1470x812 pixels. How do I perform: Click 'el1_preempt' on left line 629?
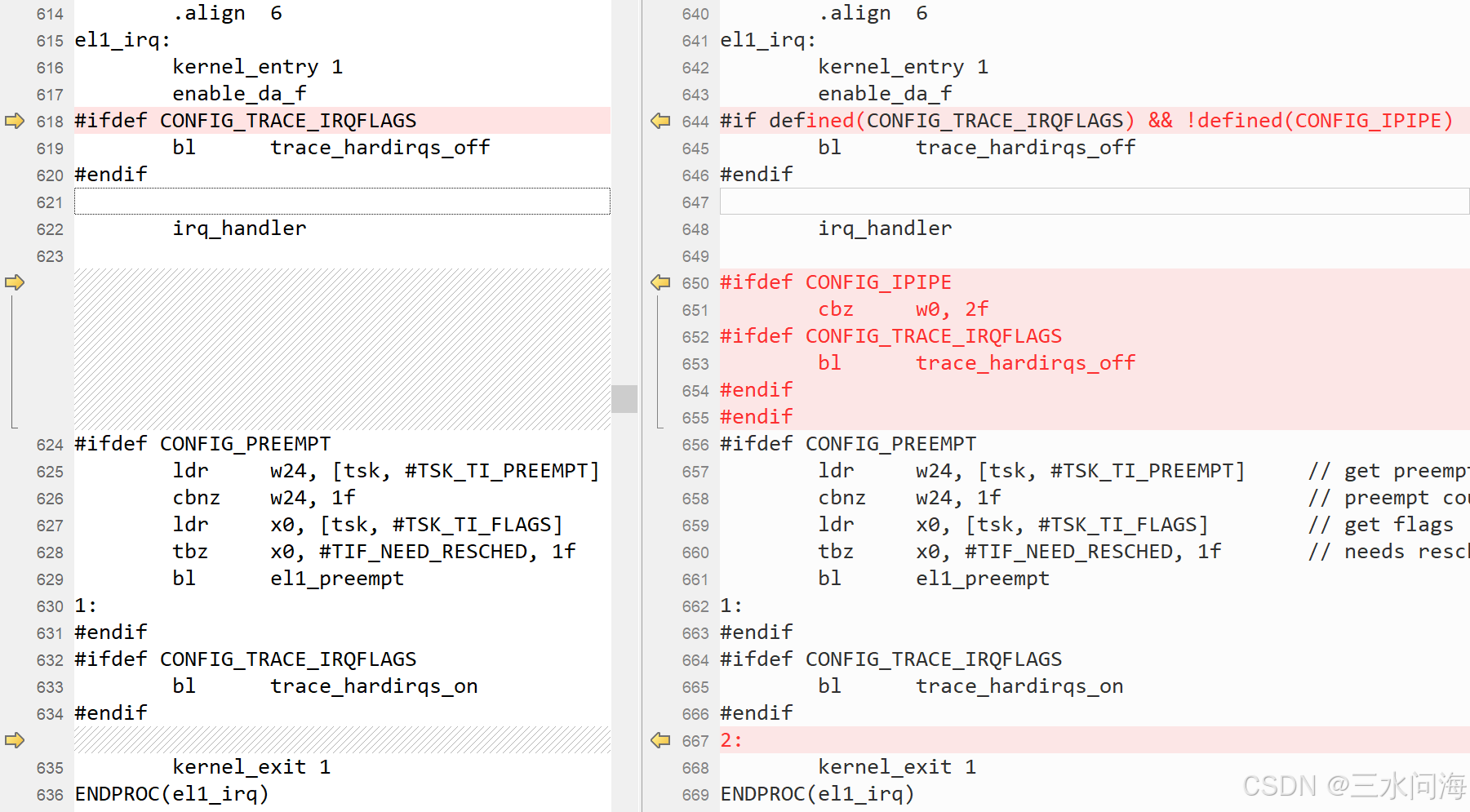337,579
